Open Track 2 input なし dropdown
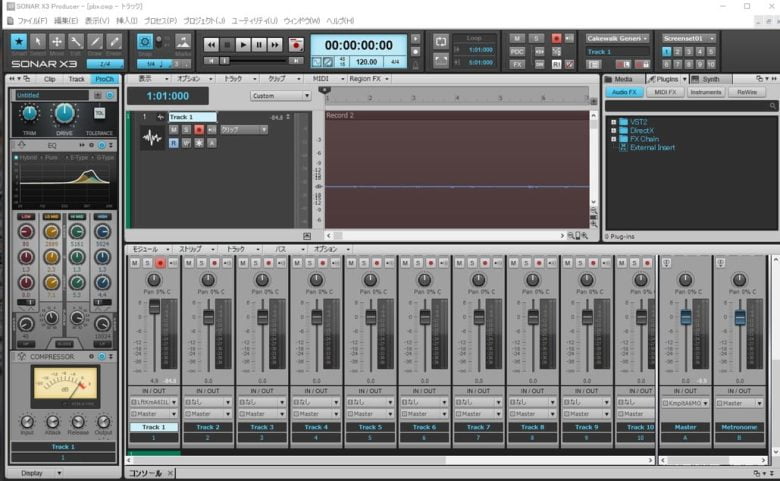 coord(207,402)
